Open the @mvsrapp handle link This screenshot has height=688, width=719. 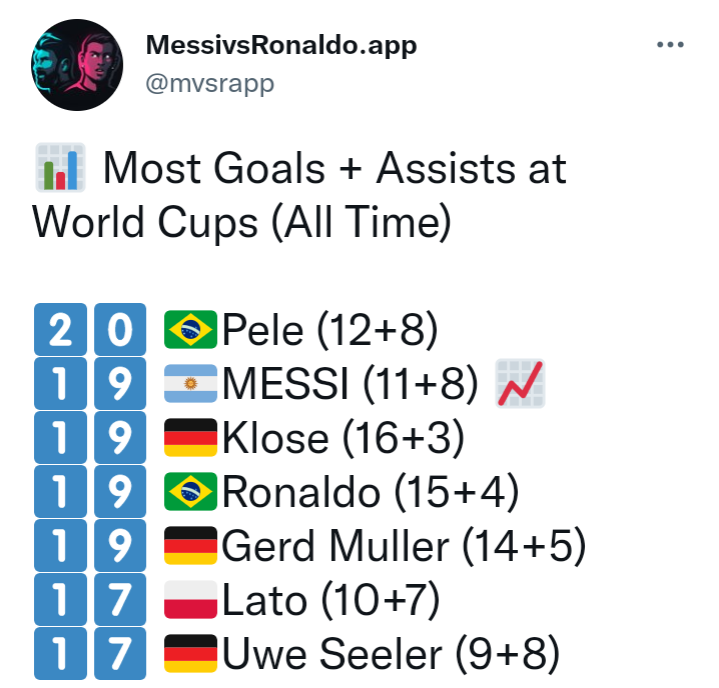[x=210, y=84]
